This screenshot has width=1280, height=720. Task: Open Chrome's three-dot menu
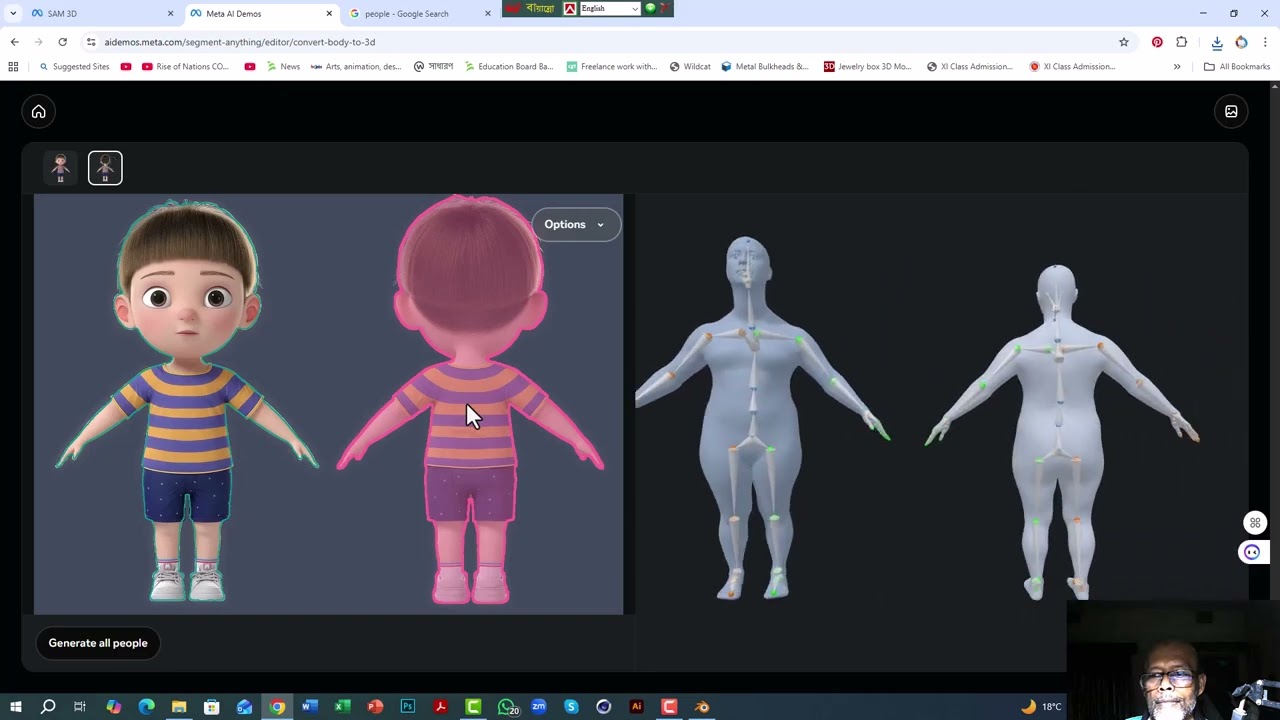[1265, 42]
